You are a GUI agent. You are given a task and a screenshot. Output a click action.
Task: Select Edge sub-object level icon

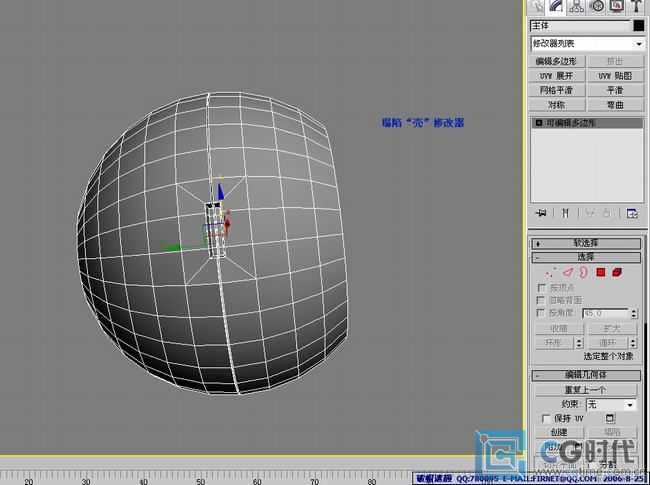coord(568,272)
